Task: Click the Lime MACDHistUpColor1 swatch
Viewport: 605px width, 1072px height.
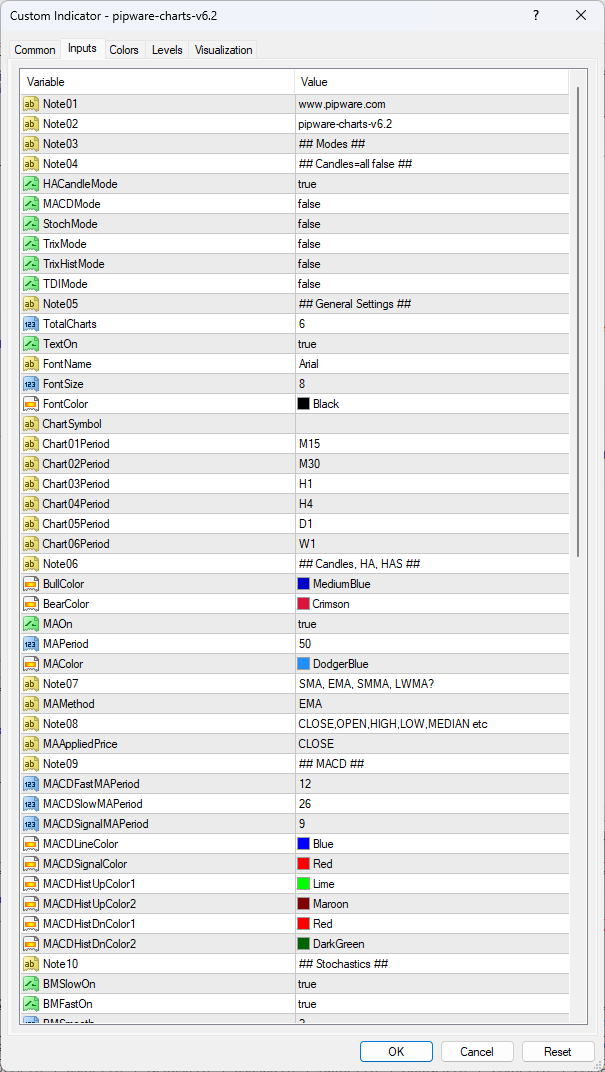Action: pos(303,884)
